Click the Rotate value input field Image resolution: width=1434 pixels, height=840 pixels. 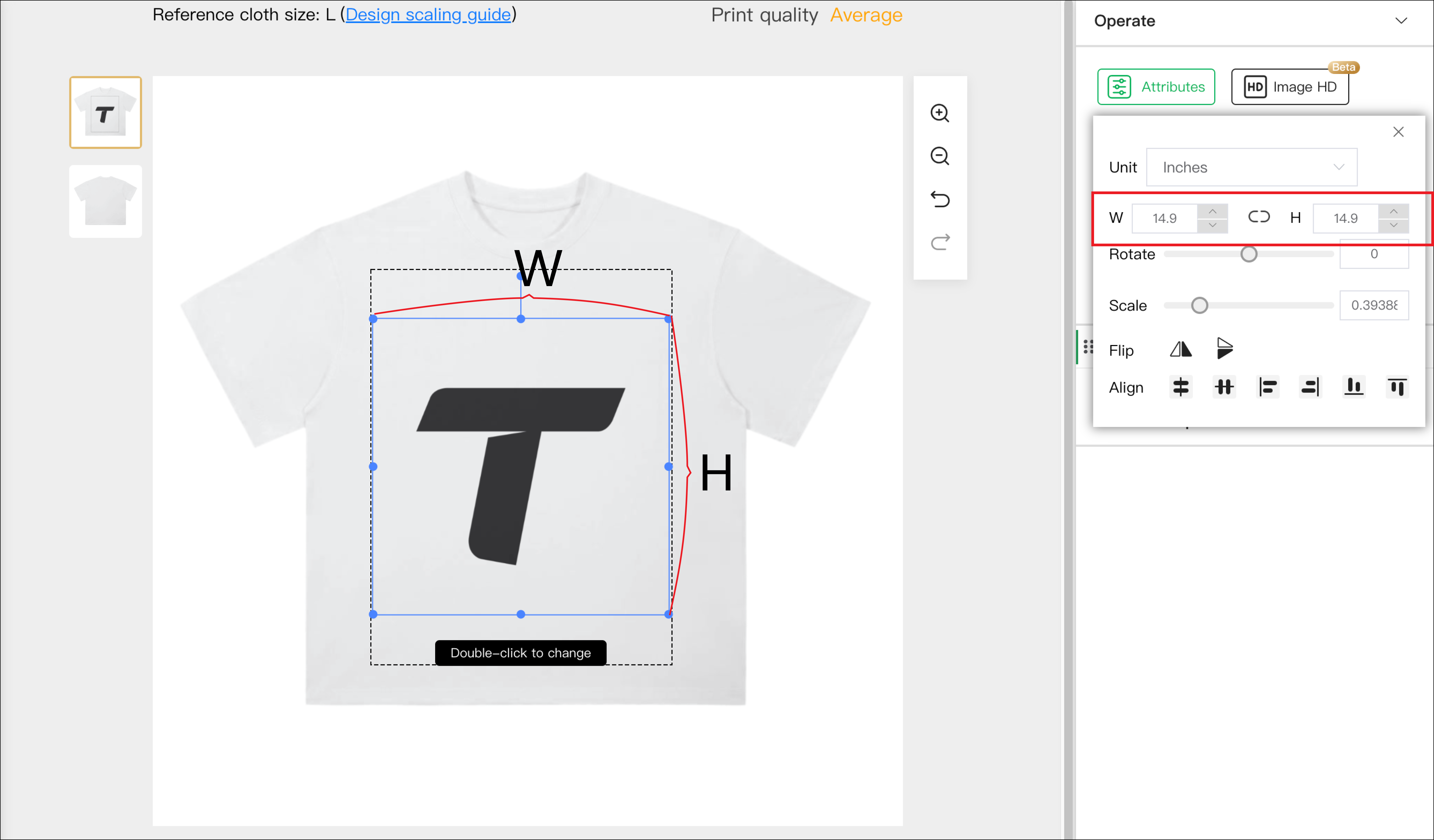(x=1374, y=254)
